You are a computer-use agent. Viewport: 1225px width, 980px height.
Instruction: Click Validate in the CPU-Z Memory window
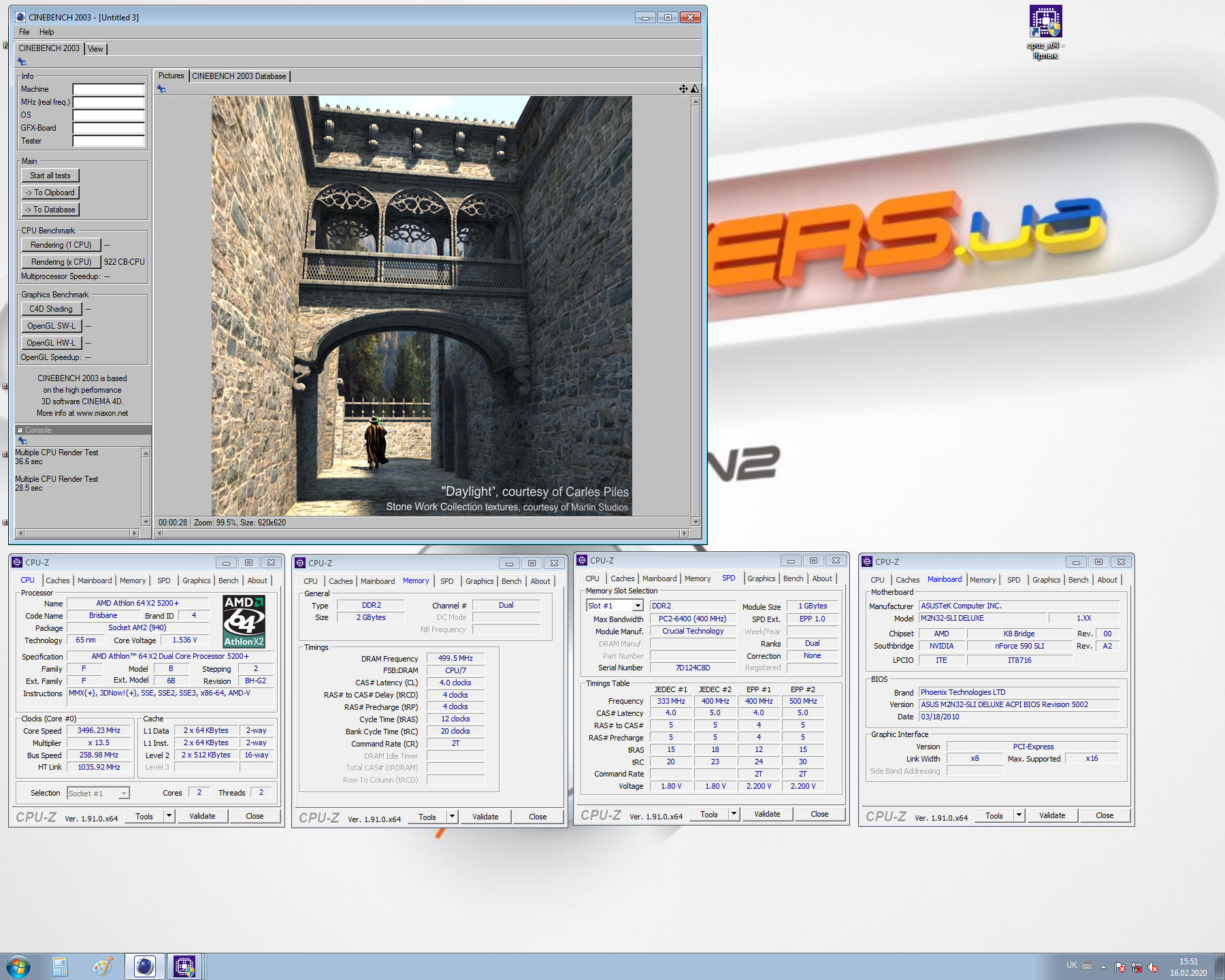(485, 817)
